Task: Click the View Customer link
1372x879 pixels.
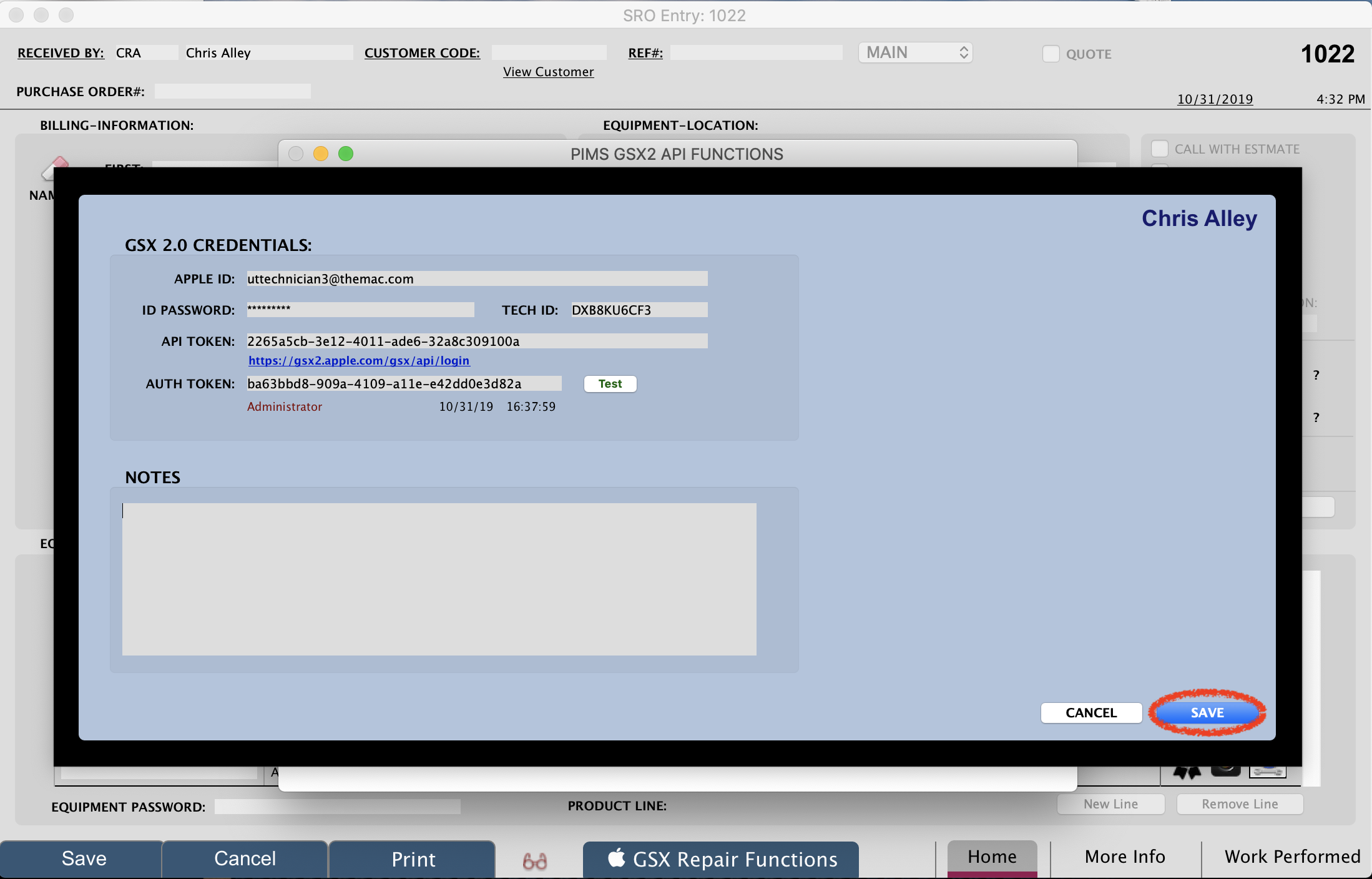Action: (x=548, y=72)
